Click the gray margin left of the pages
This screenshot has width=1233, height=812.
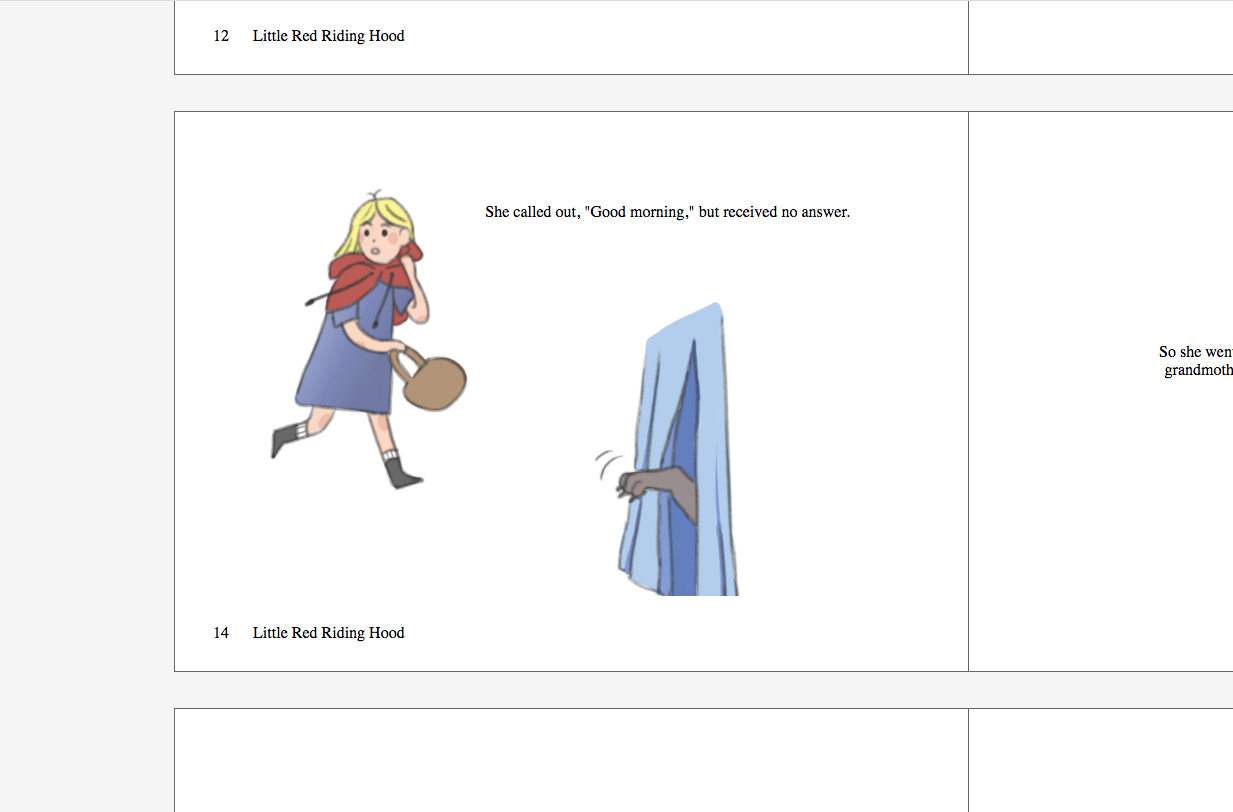point(87,400)
